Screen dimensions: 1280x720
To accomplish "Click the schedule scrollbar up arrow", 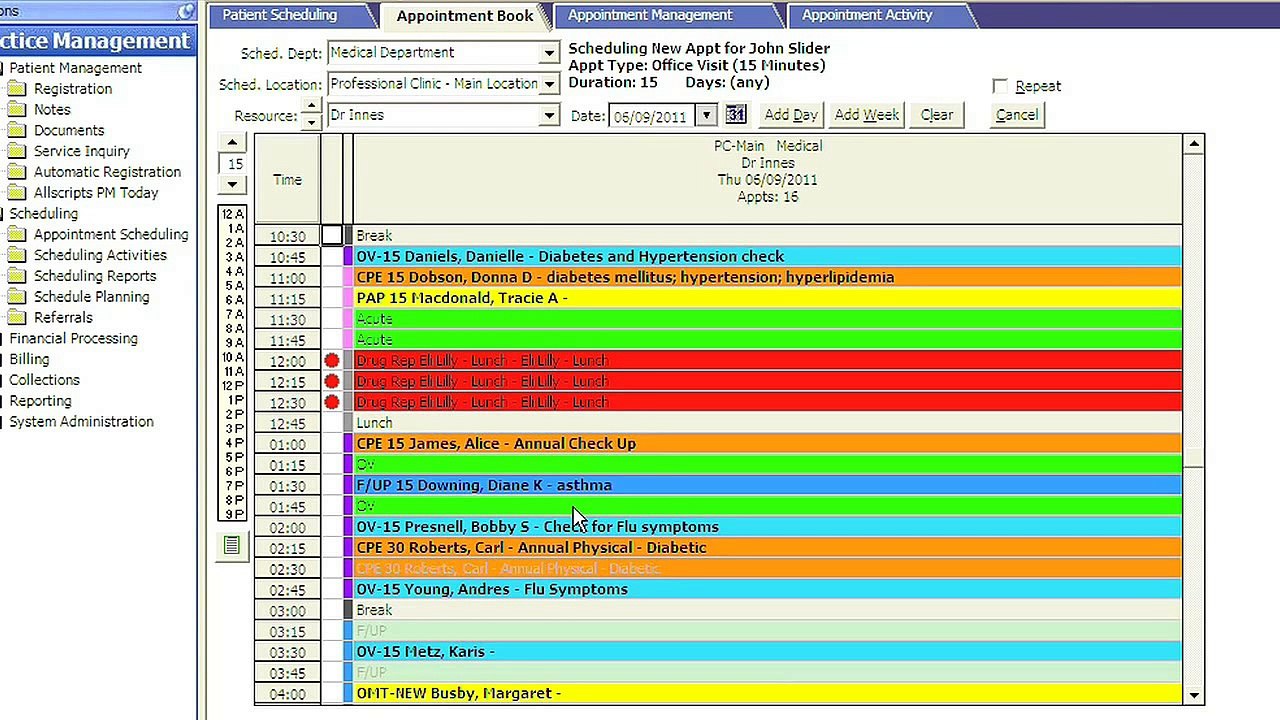I will click(x=1194, y=145).
